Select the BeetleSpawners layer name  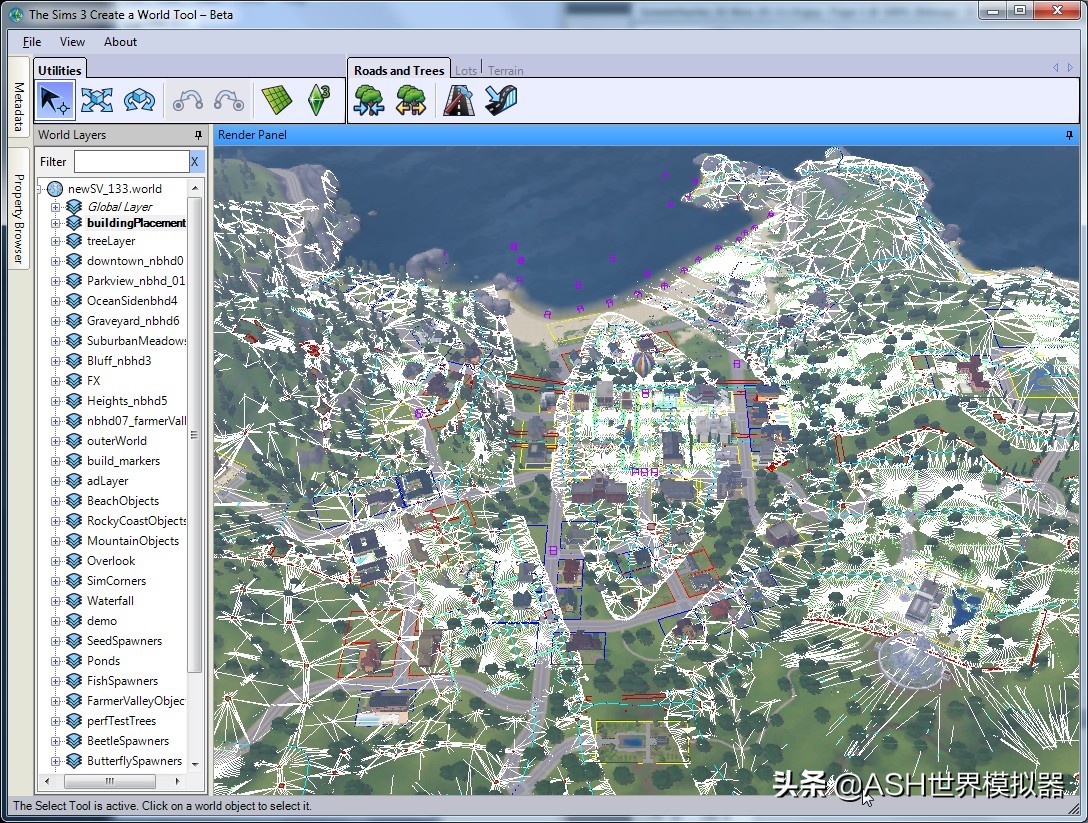tap(128, 741)
